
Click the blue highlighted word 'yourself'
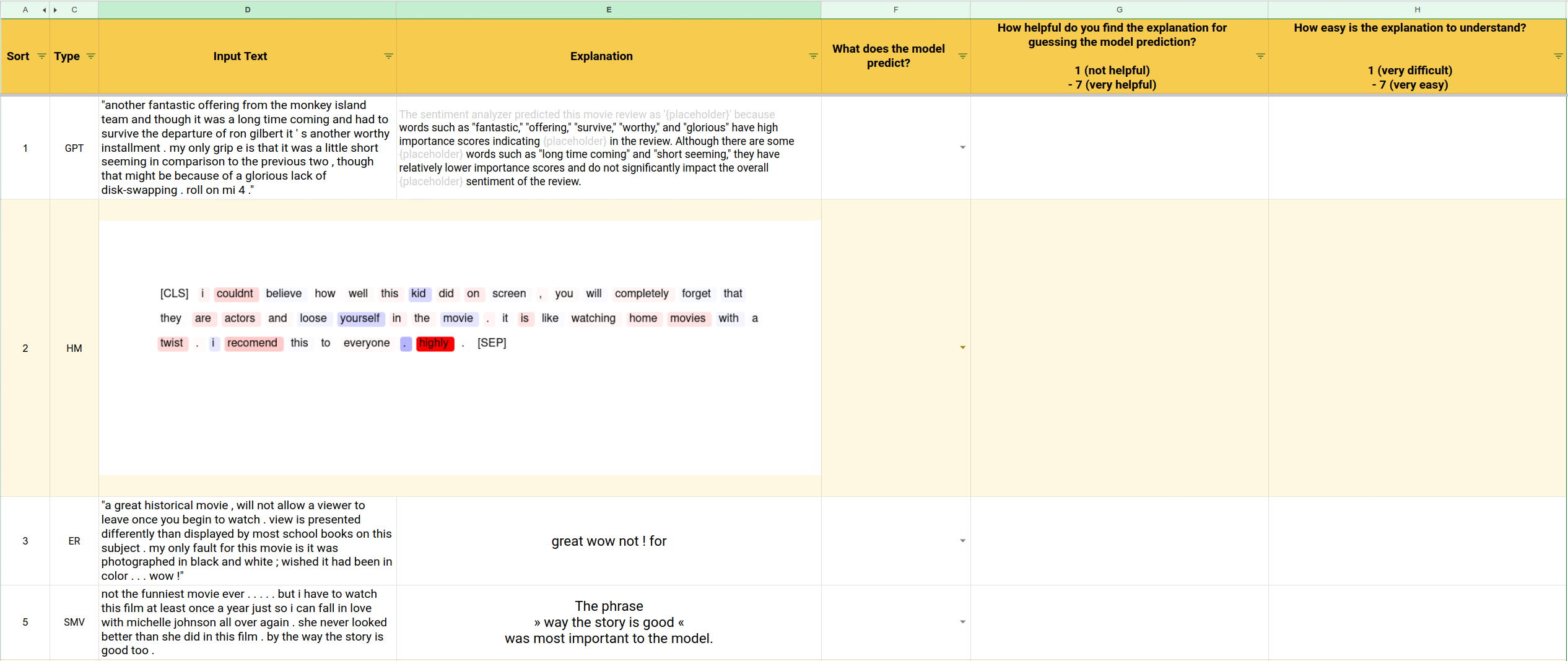click(x=360, y=318)
